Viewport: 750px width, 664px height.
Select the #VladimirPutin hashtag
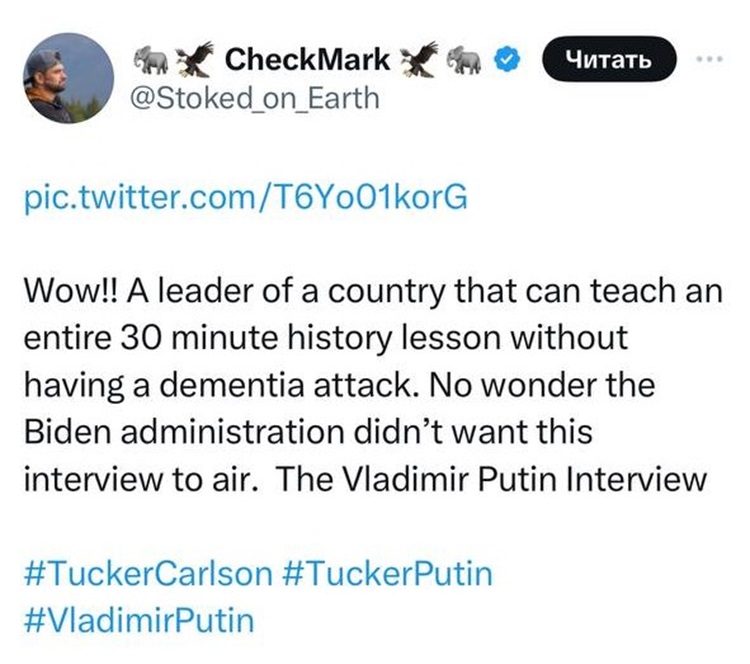tap(138, 620)
